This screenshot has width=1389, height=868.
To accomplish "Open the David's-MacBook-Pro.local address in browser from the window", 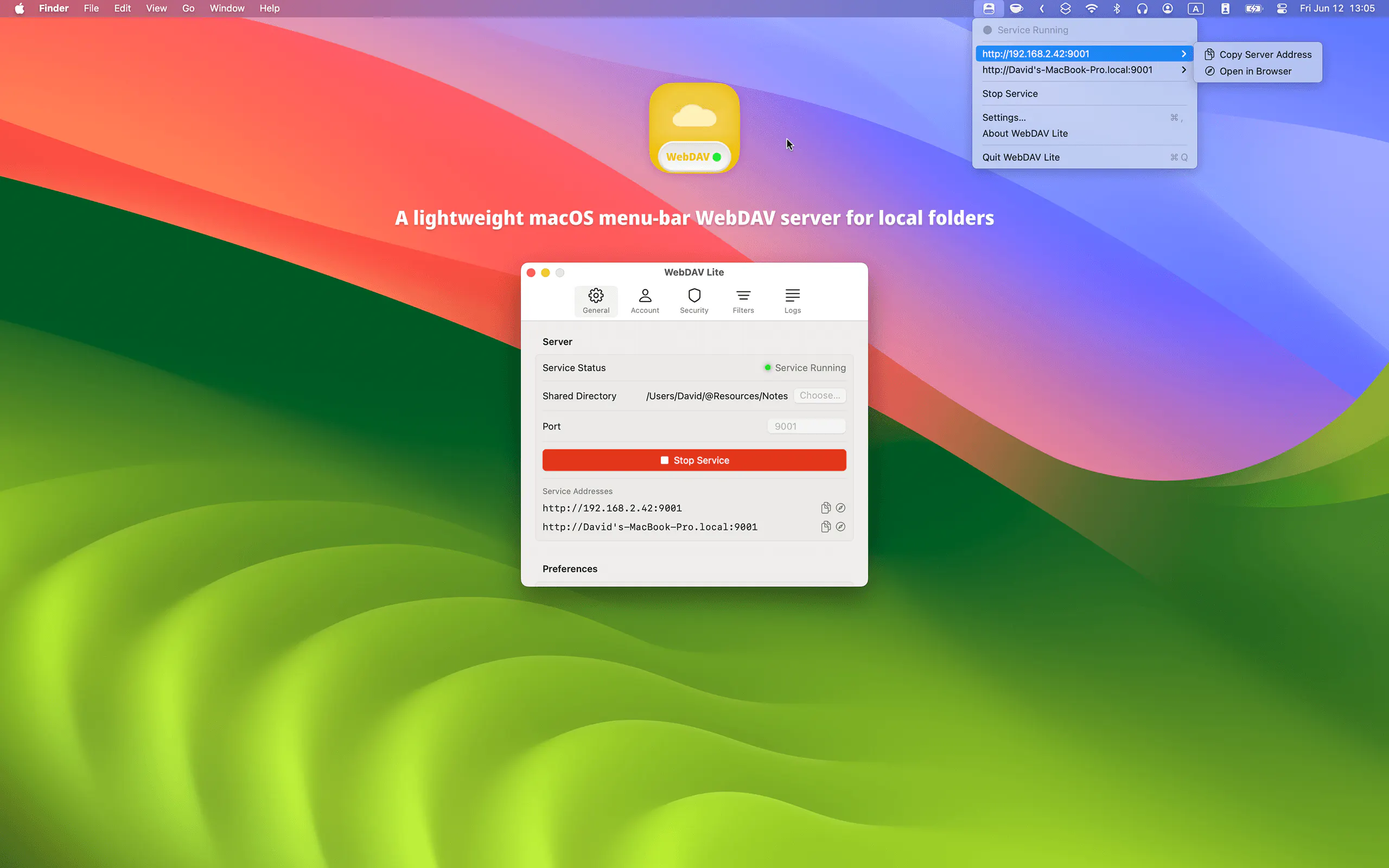I will 840,526.
